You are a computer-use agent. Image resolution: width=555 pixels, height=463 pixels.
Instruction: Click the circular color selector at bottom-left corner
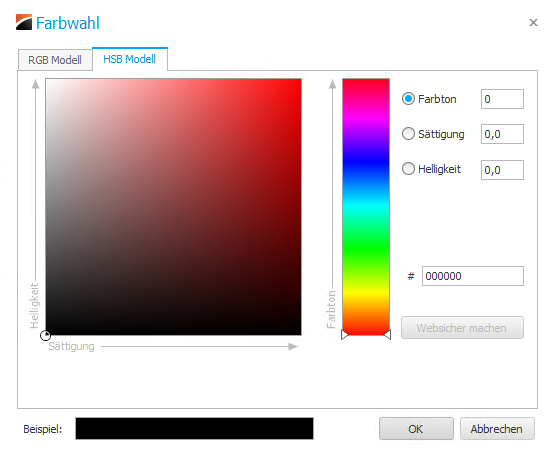click(x=45, y=336)
